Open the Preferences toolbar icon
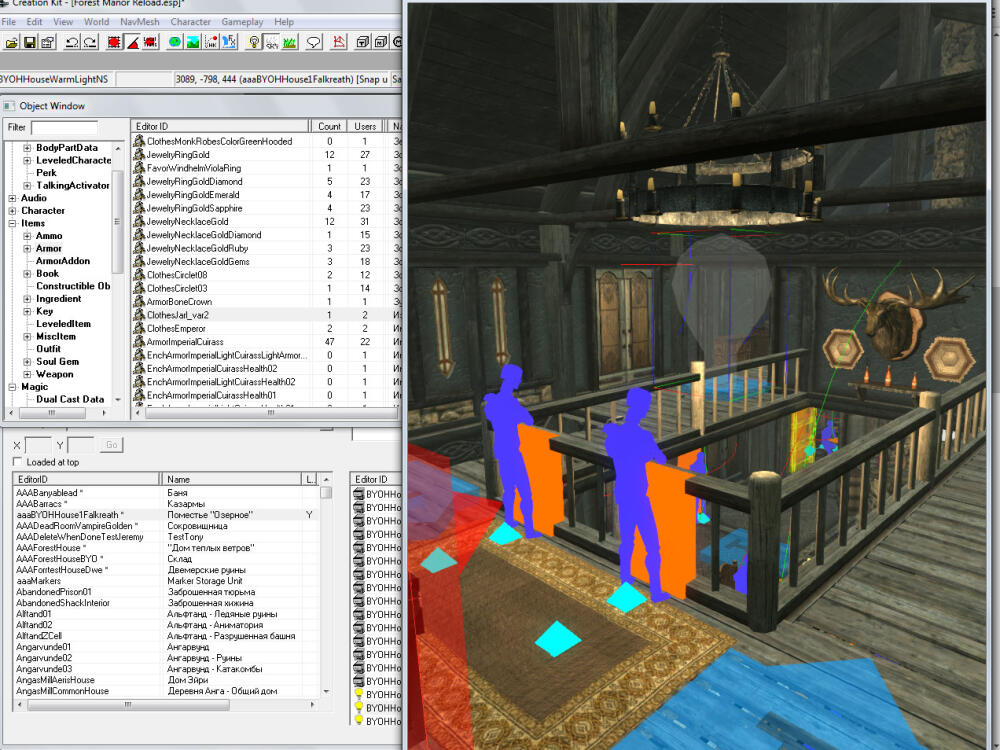The image size is (1000, 750). coord(47,43)
